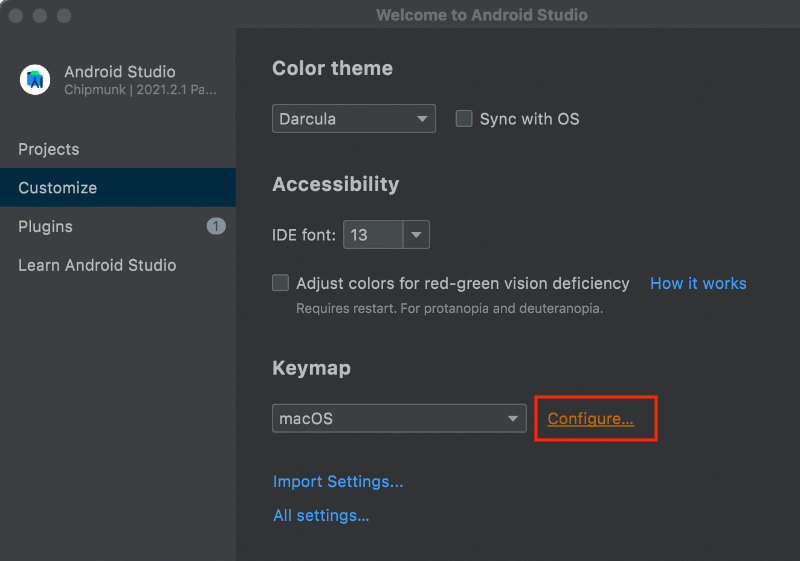Click the Android Studio name heading
Screen dimensions: 800x561
click(120, 71)
